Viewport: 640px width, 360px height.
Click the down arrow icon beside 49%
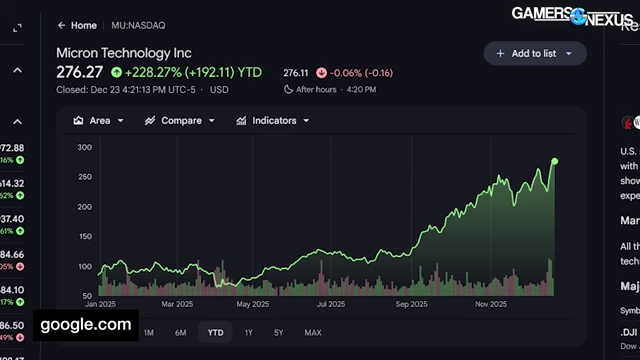(x=20, y=338)
